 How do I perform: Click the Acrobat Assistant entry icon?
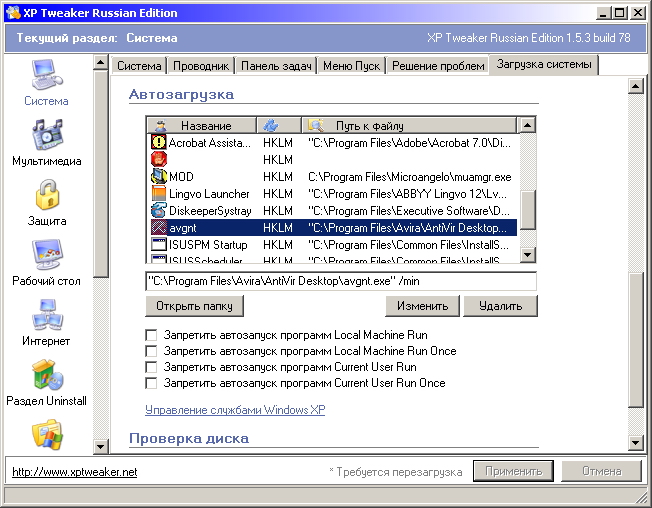(158, 143)
